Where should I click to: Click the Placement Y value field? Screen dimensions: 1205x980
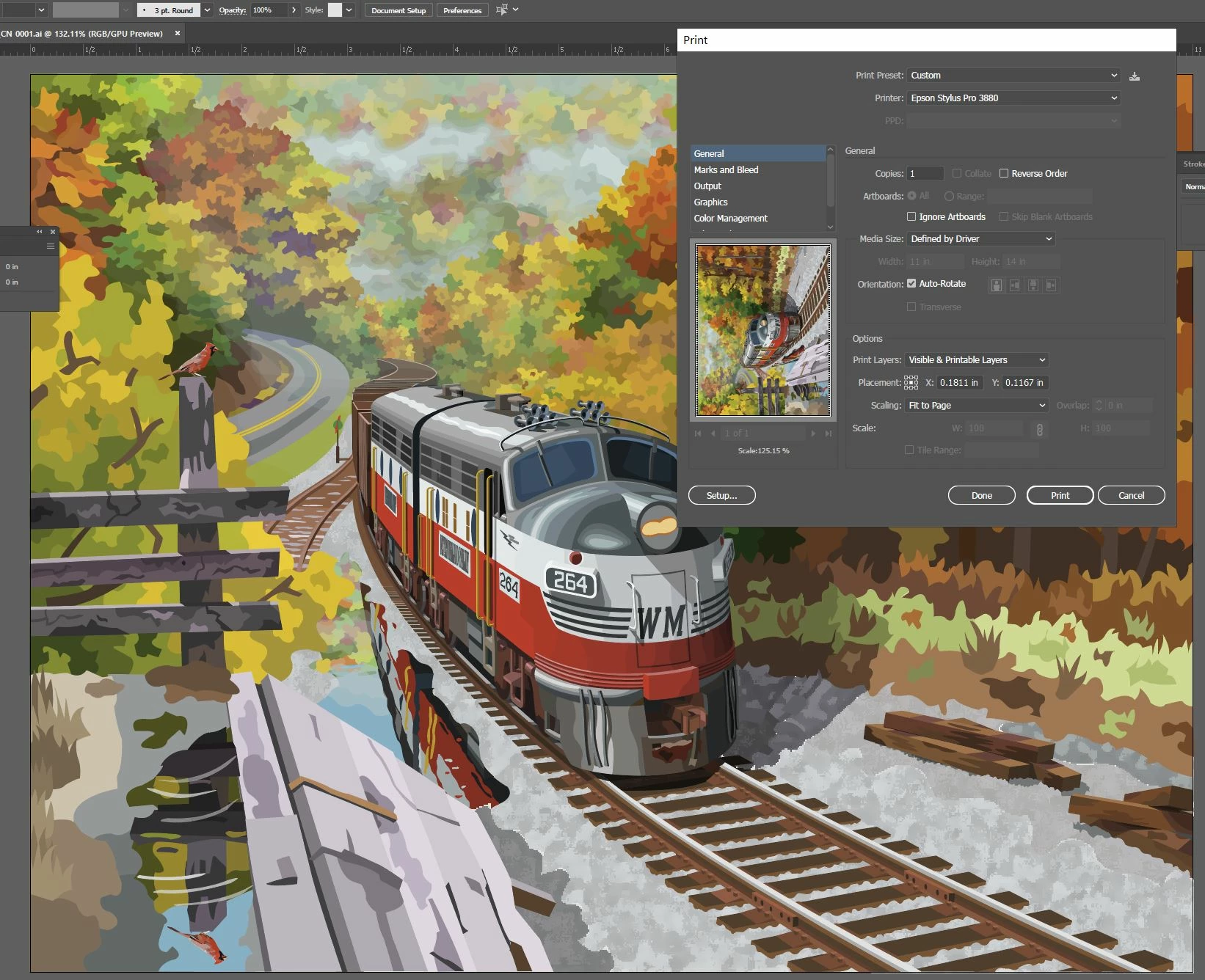(1025, 382)
